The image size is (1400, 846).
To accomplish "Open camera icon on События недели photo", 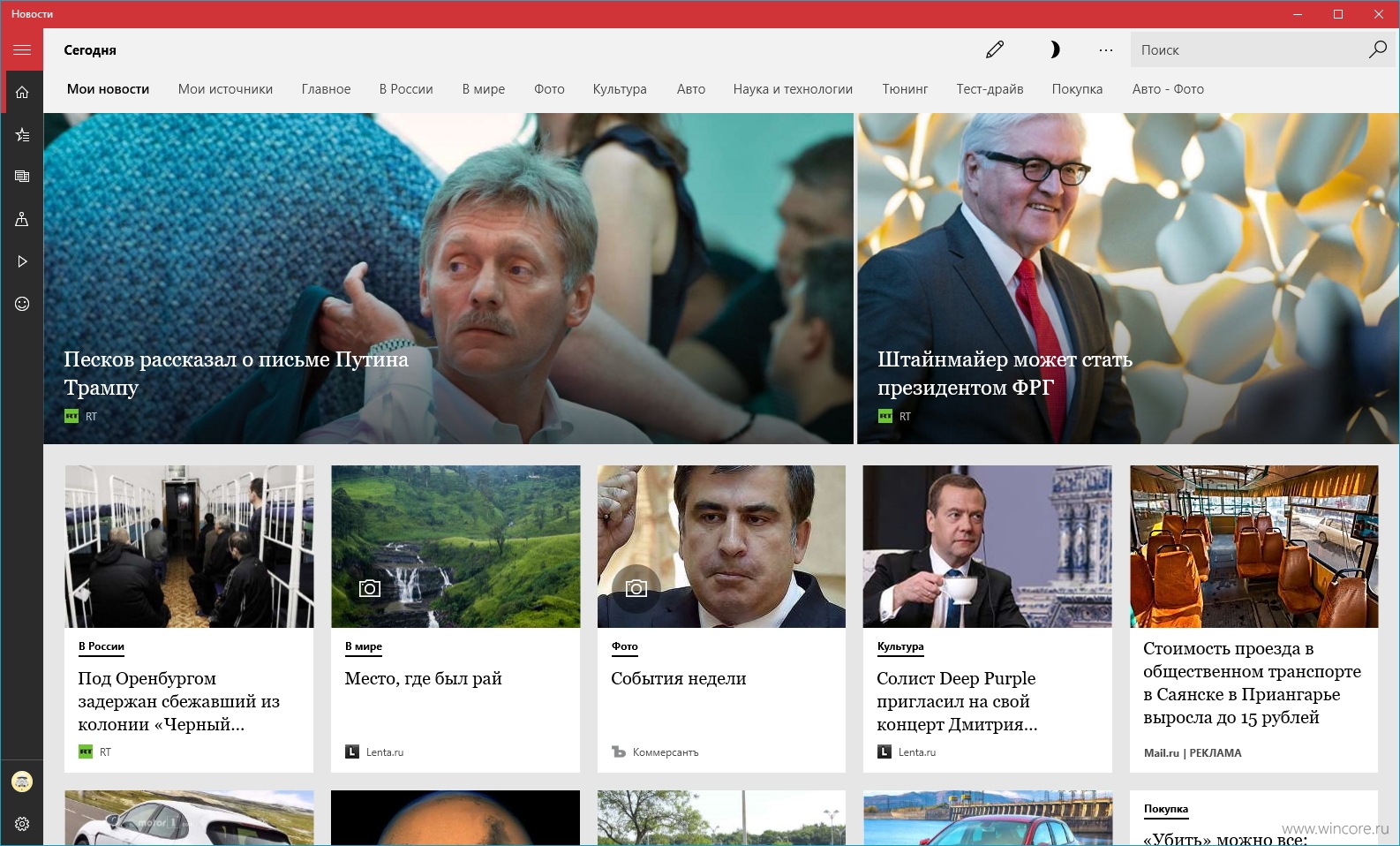I will tap(636, 588).
